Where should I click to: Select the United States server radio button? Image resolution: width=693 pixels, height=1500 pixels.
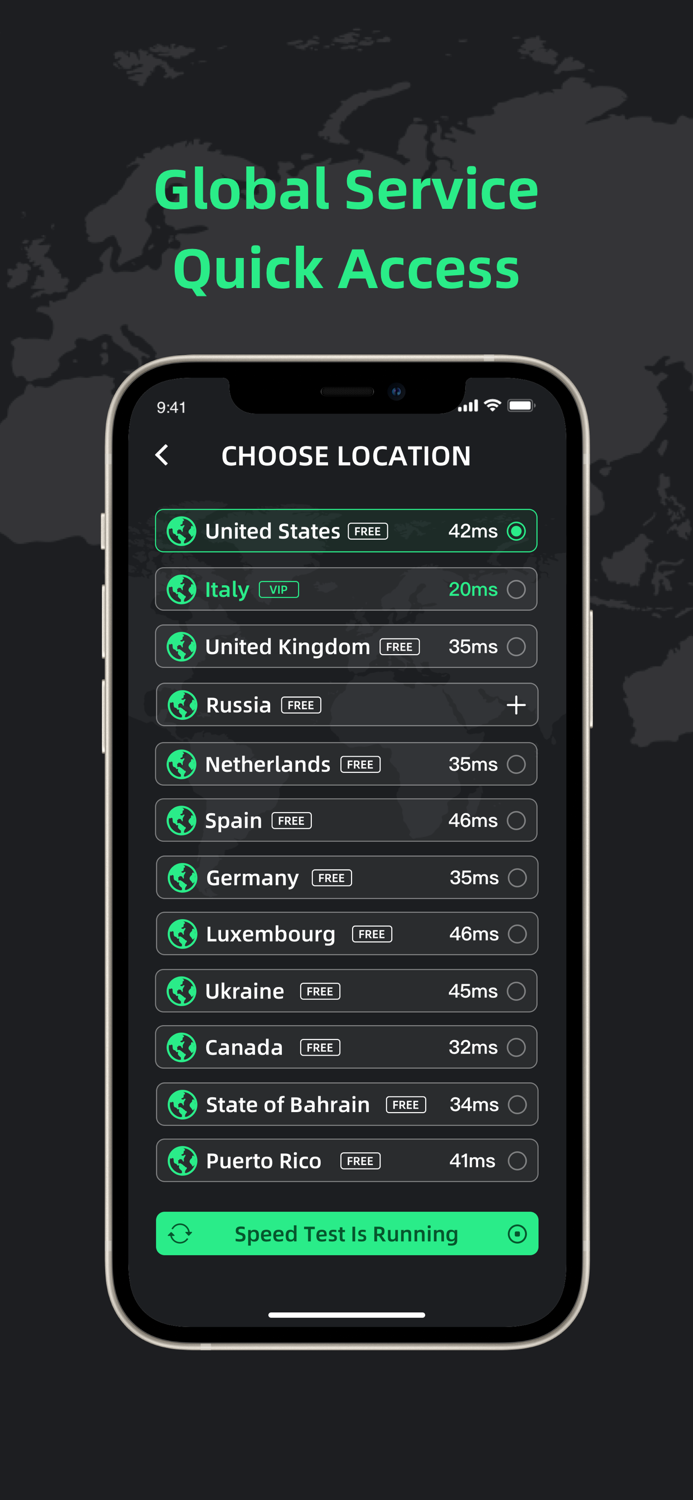pyautogui.click(x=516, y=531)
